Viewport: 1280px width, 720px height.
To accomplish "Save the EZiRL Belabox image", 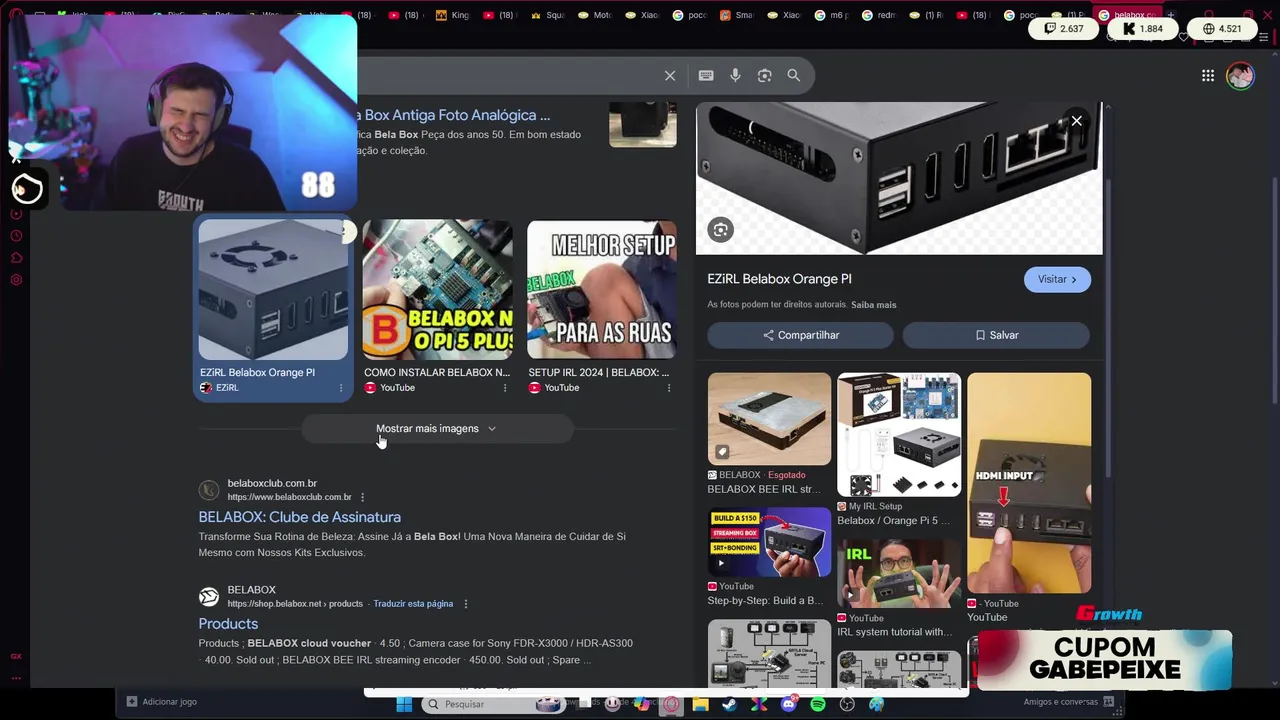I will 996,335.
